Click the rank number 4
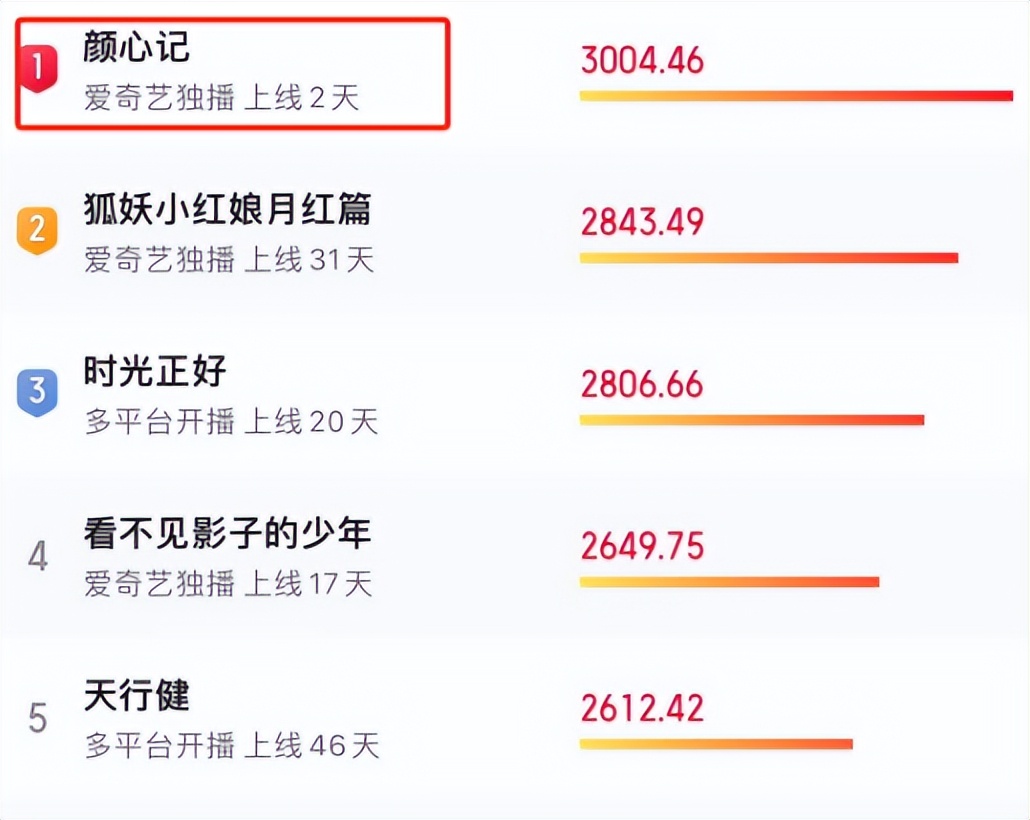The image size is (1030, 820). (37, 556)
